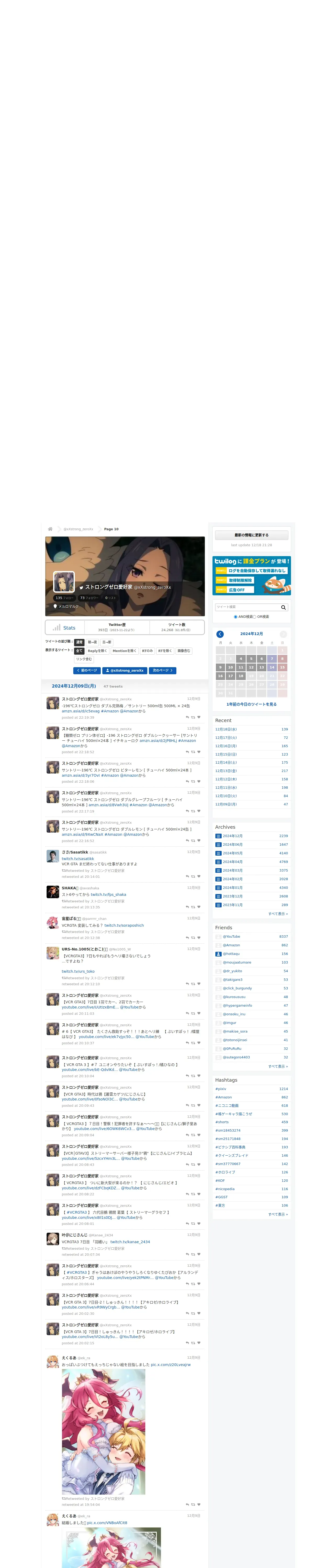This screenshot has height=1568, width=336.
Task: Go to previous month with the calendar arrow
Action: click(220, 634)
